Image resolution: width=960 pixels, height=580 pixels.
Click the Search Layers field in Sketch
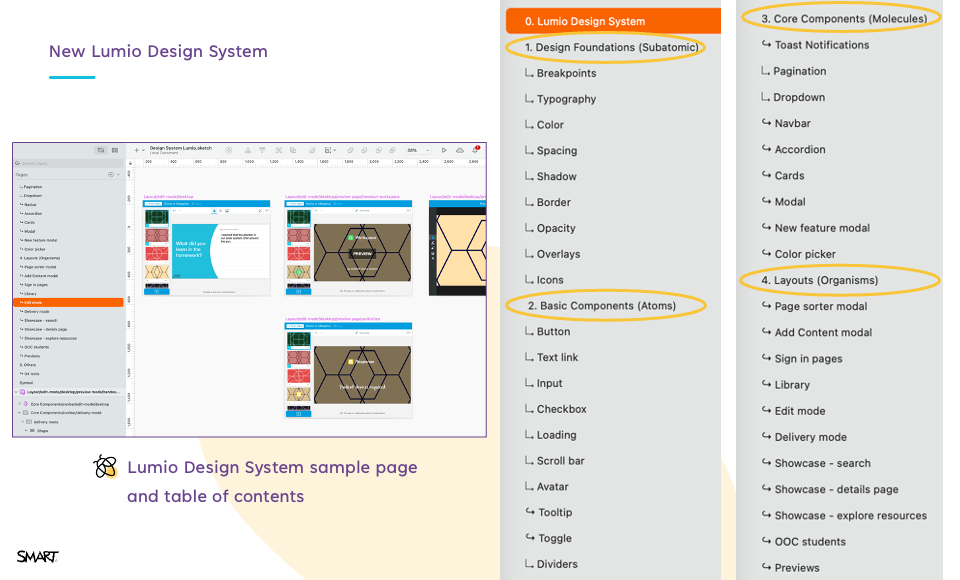click(x=69, y=164)
